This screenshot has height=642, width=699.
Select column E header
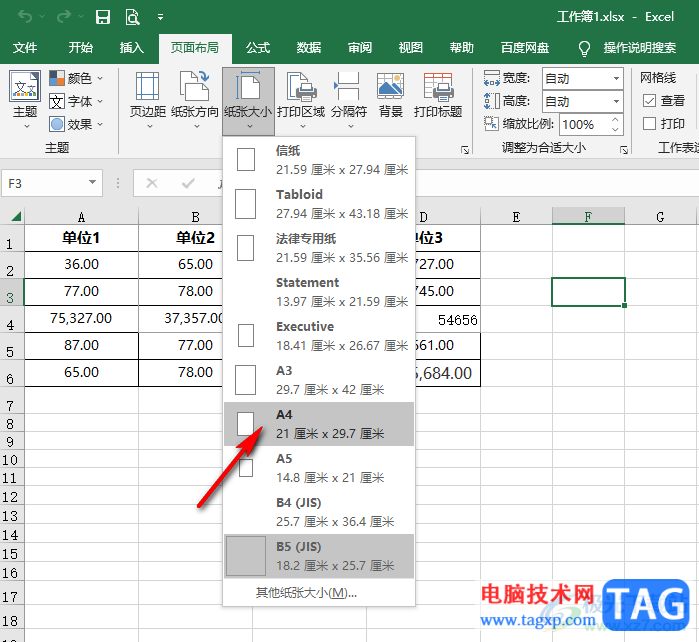click(x=516, y=217)
